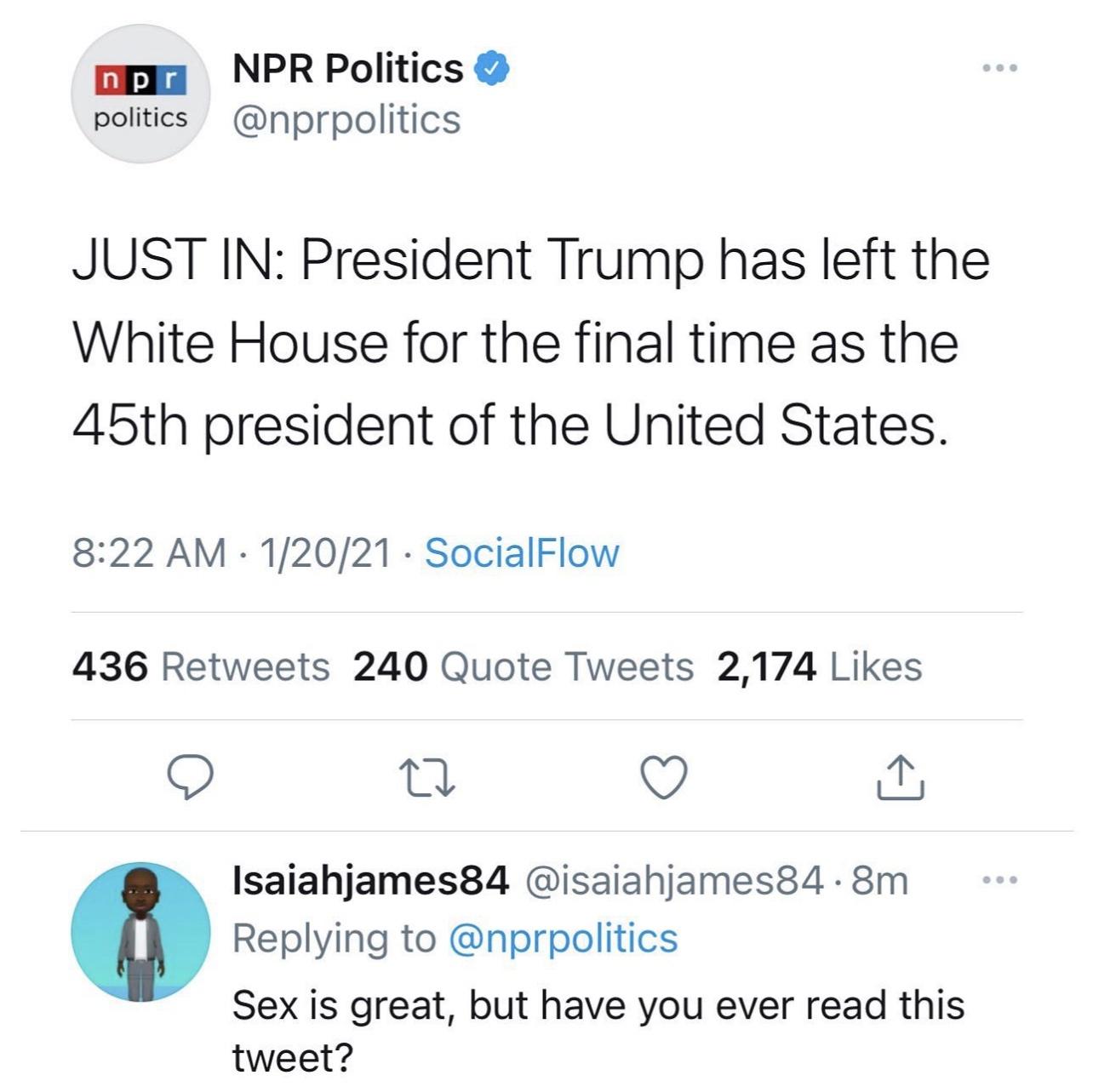
Task: Click the Replying to @nprpolitics link
Action: 456,940
